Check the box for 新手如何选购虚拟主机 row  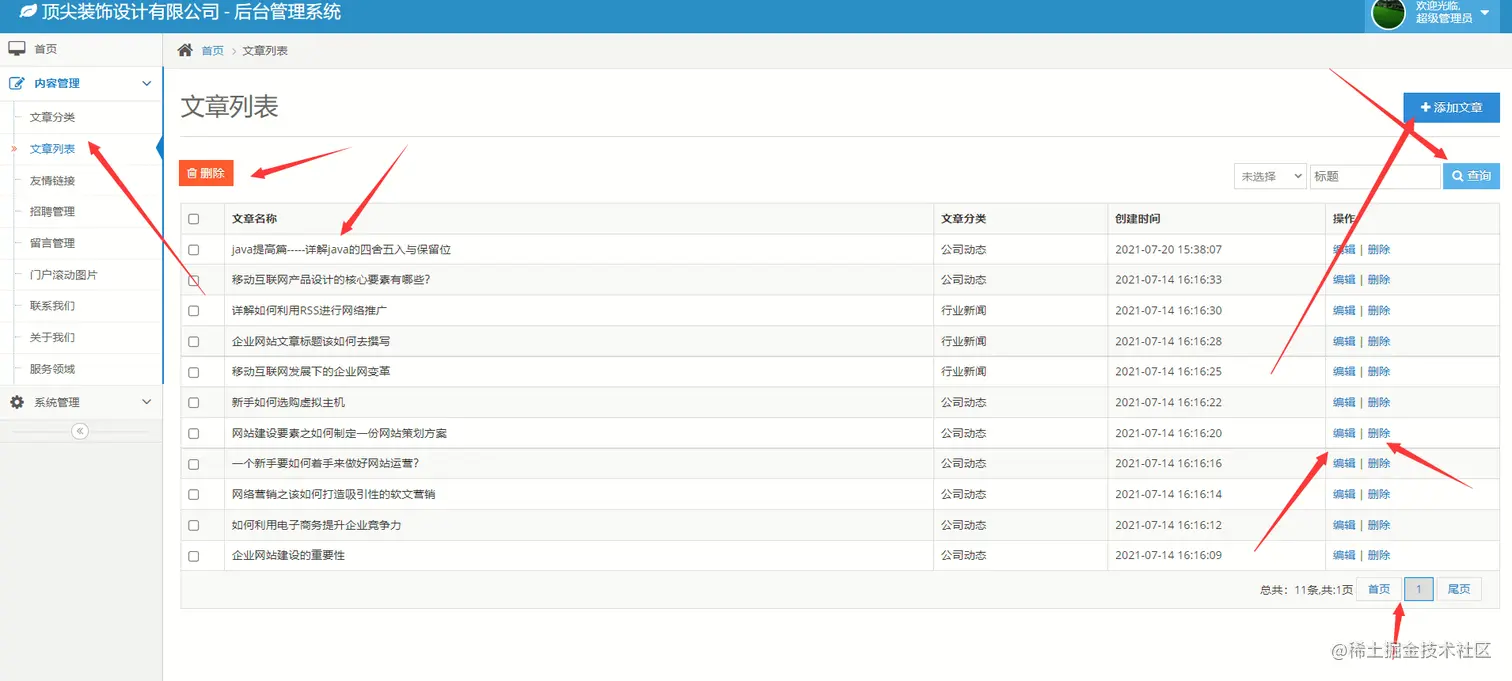coord(194,403)
